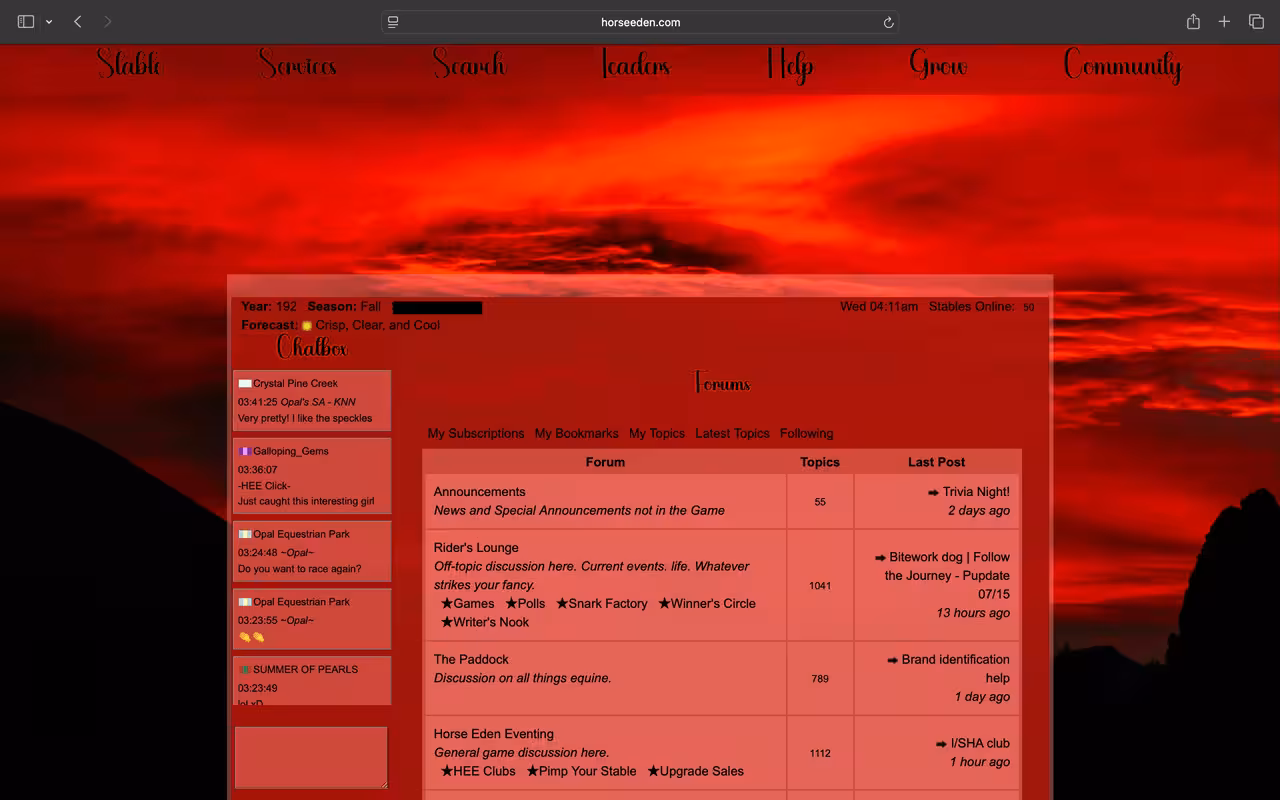Open the Community menu

pyautogui.click(x=1122, y=66)
